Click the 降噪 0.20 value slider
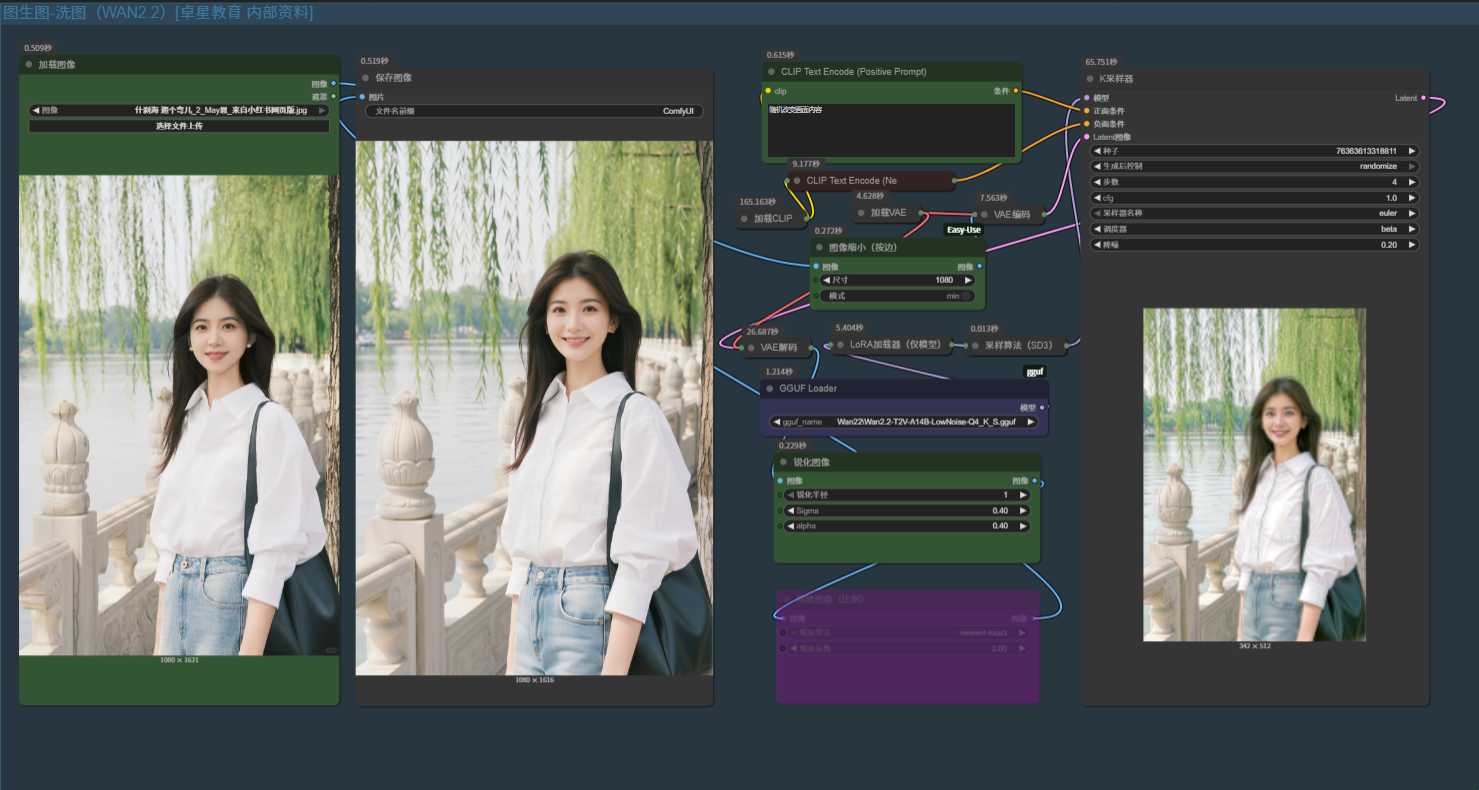1479x790 pixels. click(1254, 245)
